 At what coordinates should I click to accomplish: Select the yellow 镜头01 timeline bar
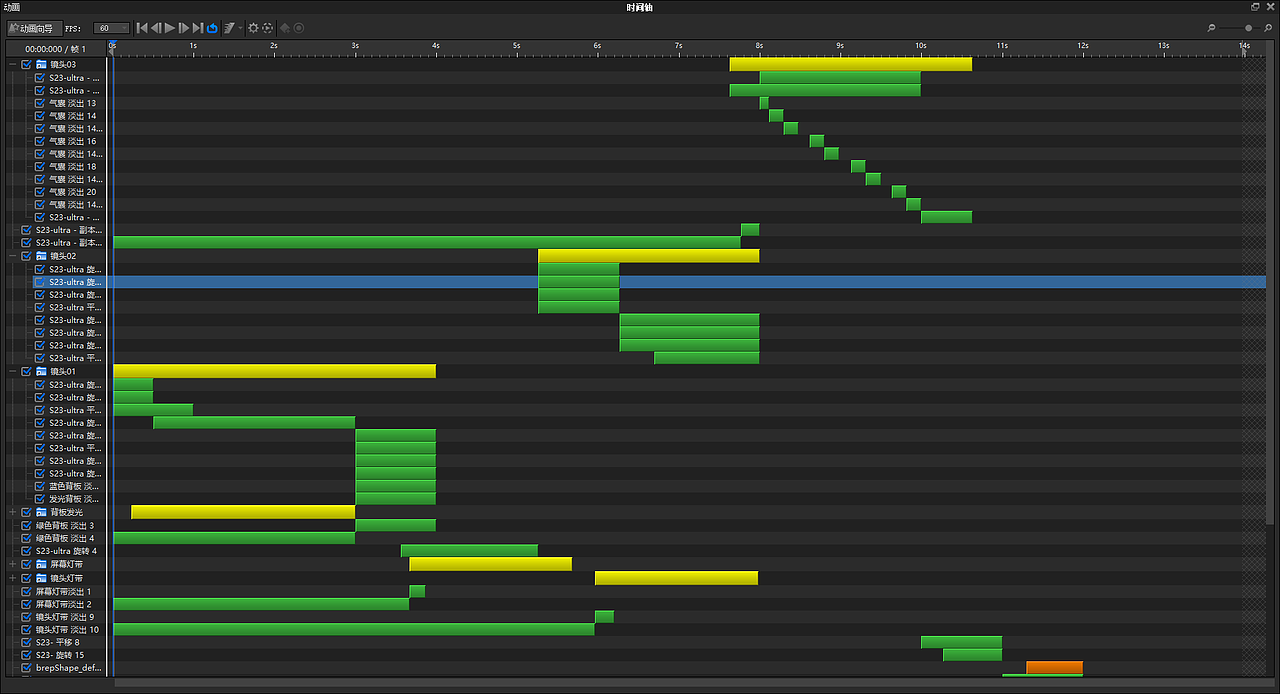coord(274,371)
